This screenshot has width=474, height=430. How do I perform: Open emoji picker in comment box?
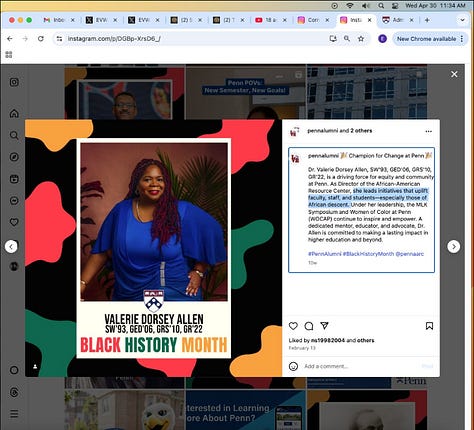pos(293,366)
